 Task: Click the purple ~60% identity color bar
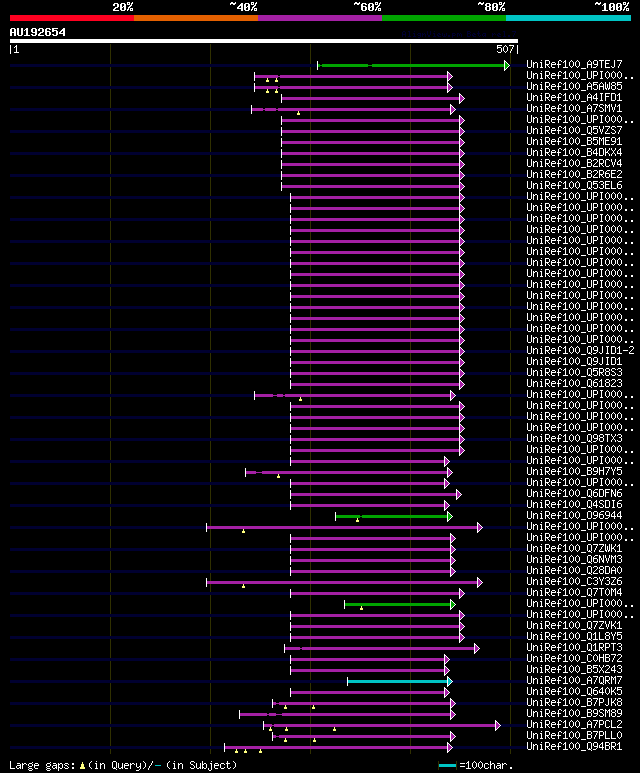320,18
